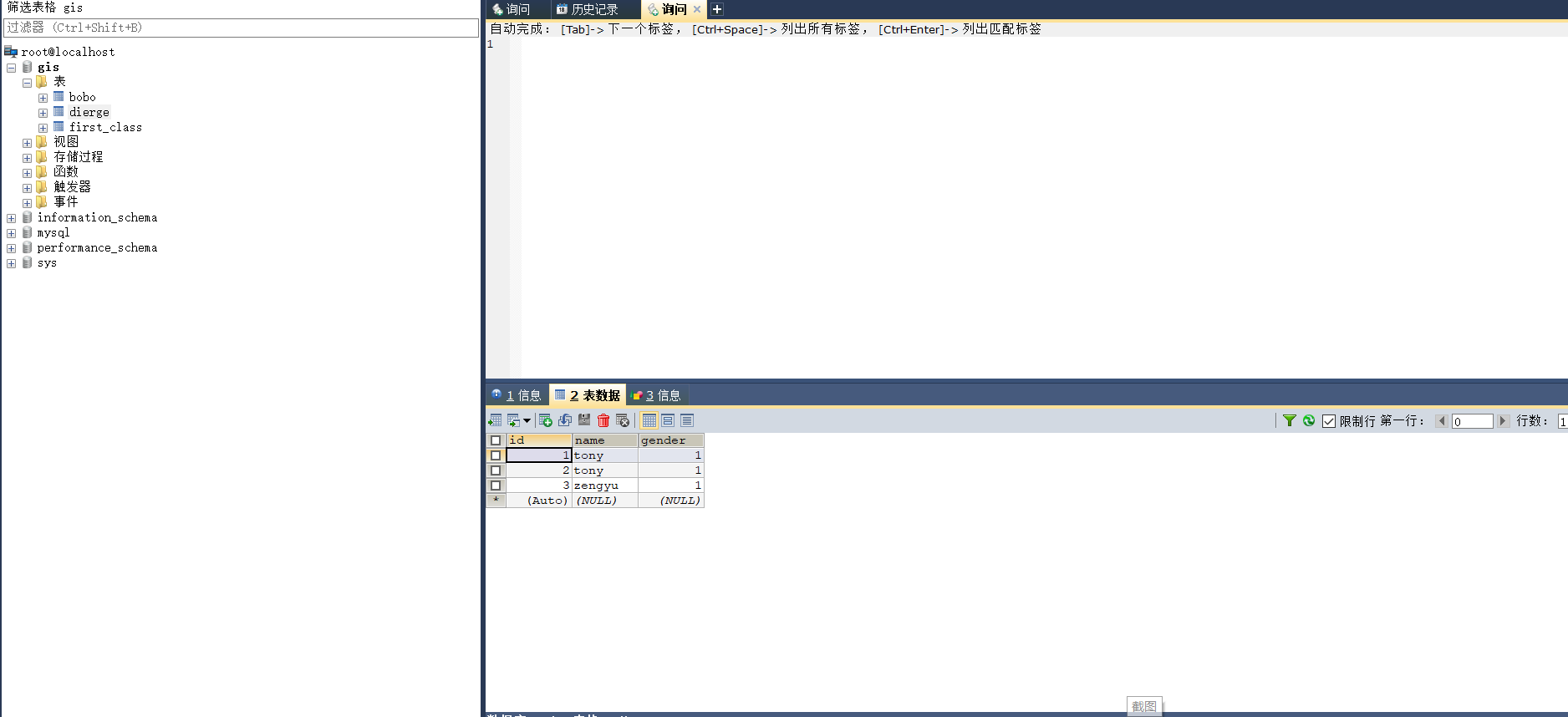
Task: Duplicate the current row with the duplicate icon
Action: [565, 420]
